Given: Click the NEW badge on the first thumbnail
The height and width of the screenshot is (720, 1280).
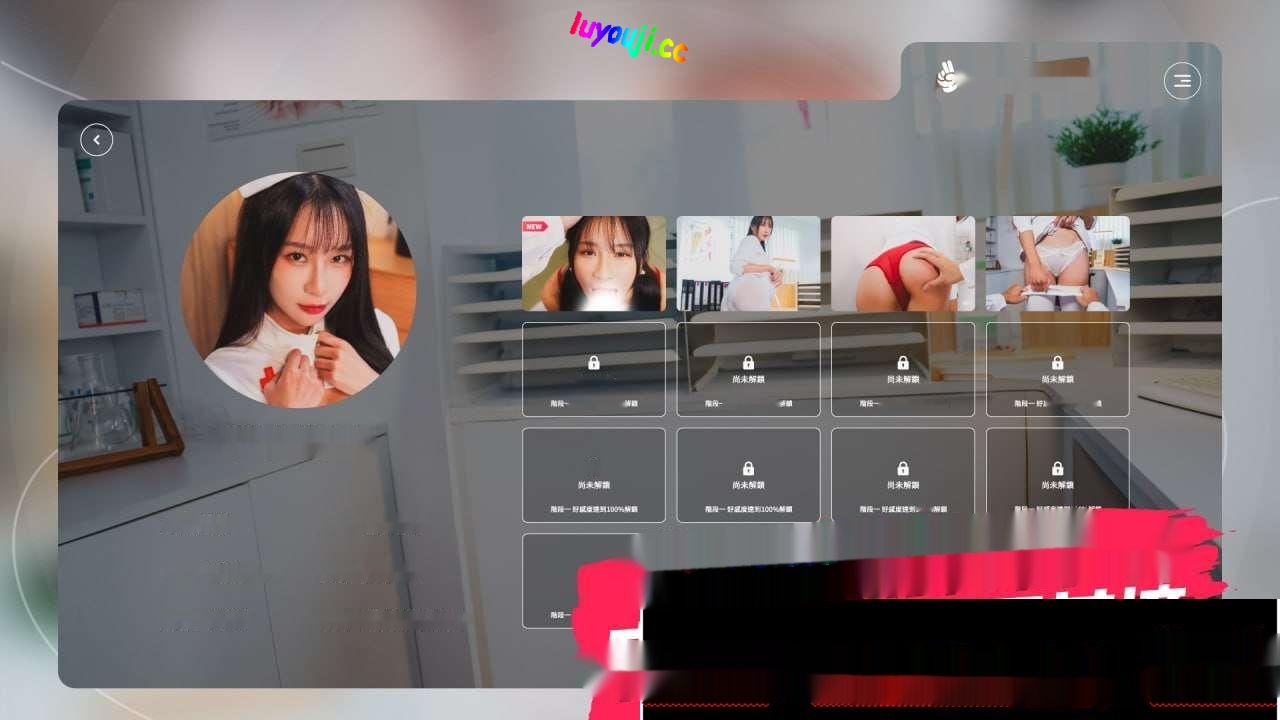Looking at the screenshot, I should [x=535, y=226].
